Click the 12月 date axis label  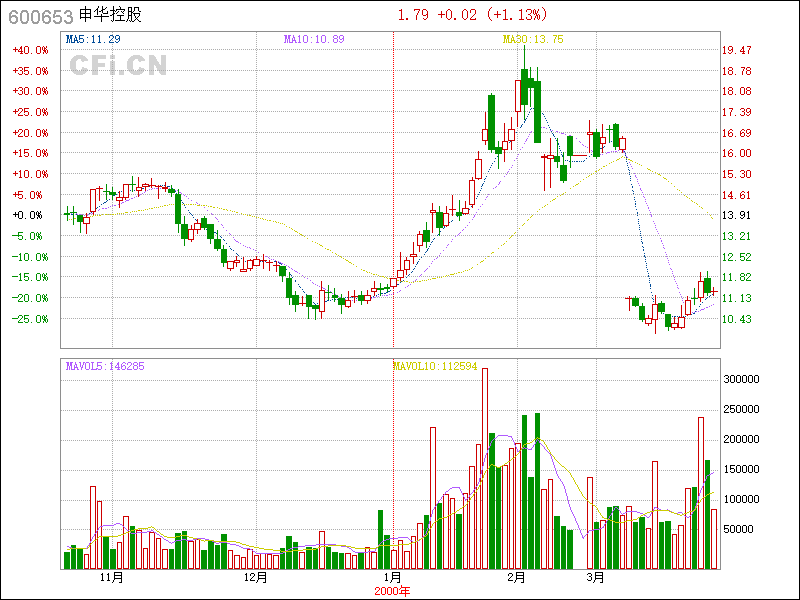(256, 578)
